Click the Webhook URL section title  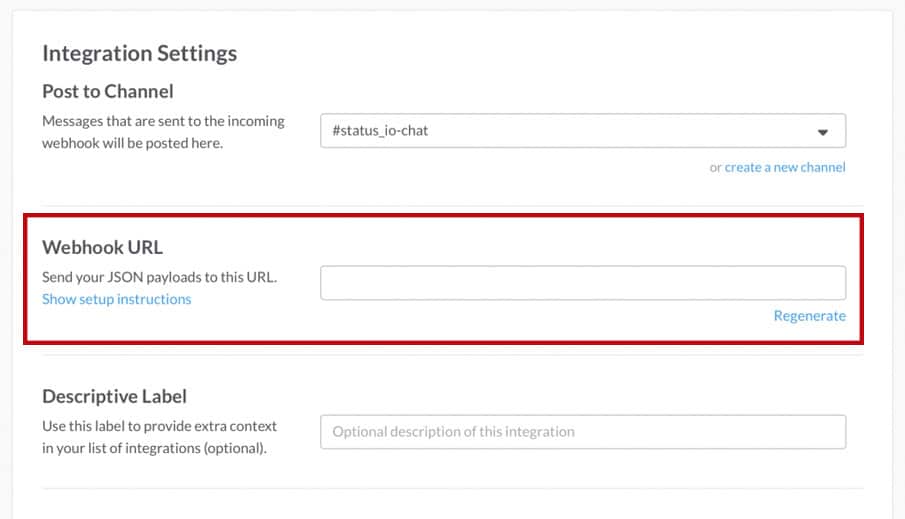click(102, 247)
